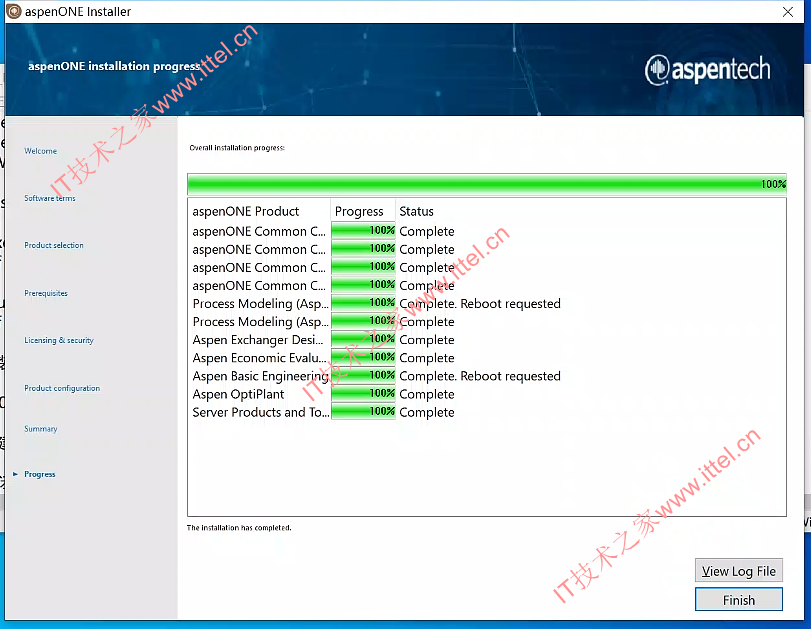Go to the Welcome step in the sidebar
Viewport: 811px width, 629px height.
pos(40,151)
